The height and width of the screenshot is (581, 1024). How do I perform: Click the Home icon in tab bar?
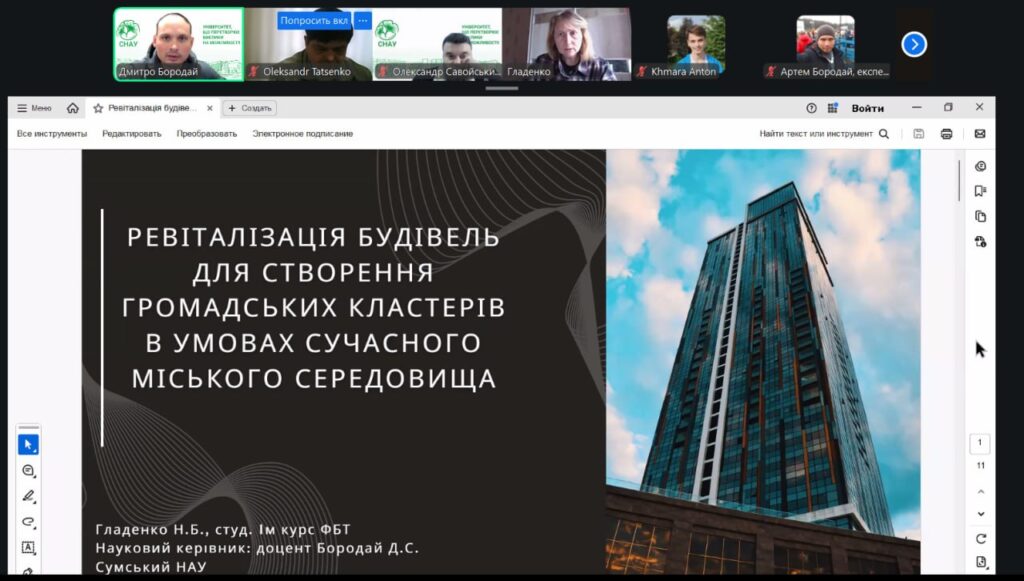[73, 108]
